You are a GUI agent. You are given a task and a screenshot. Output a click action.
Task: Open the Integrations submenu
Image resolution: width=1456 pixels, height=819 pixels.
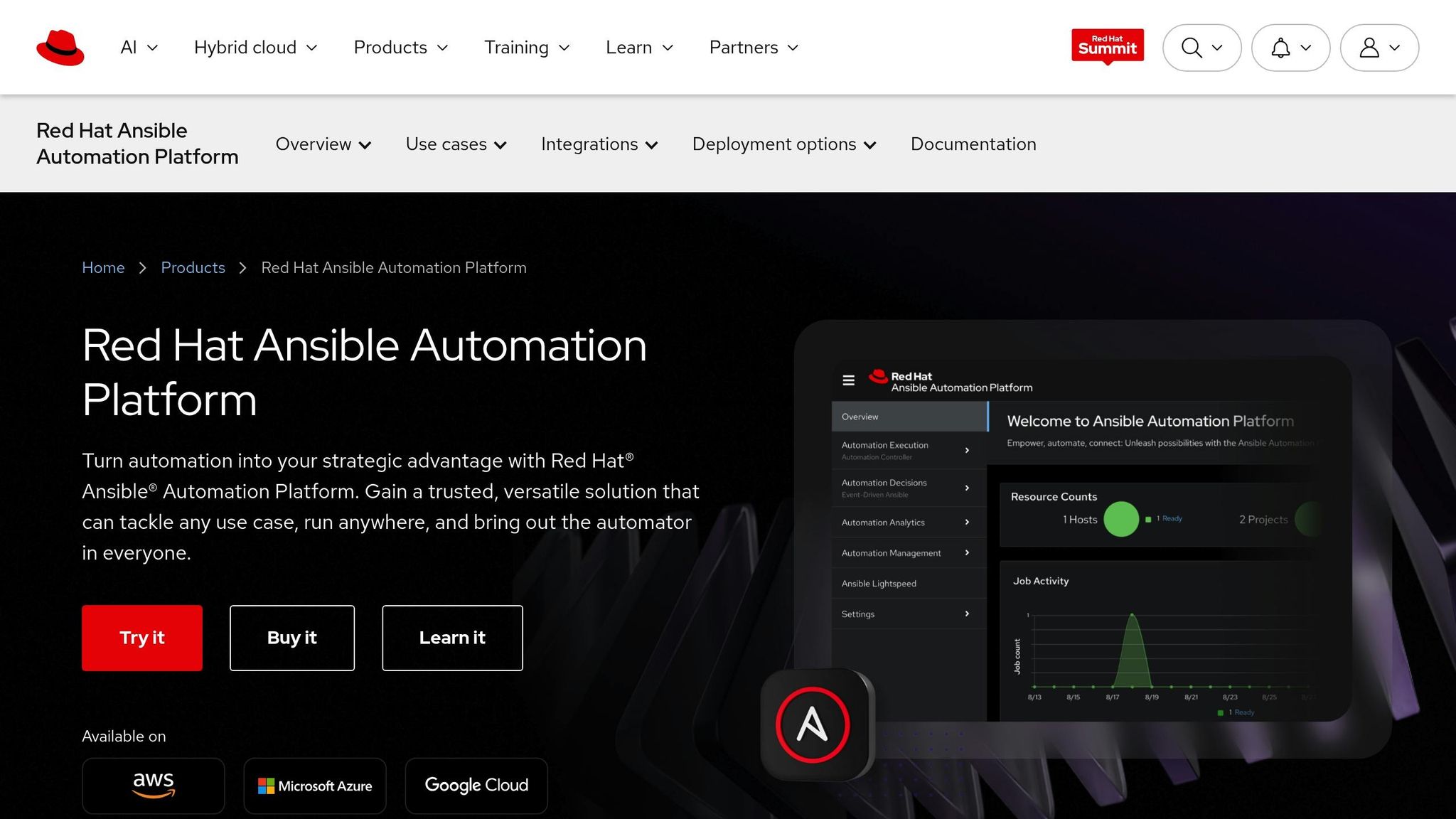[600, 144]
